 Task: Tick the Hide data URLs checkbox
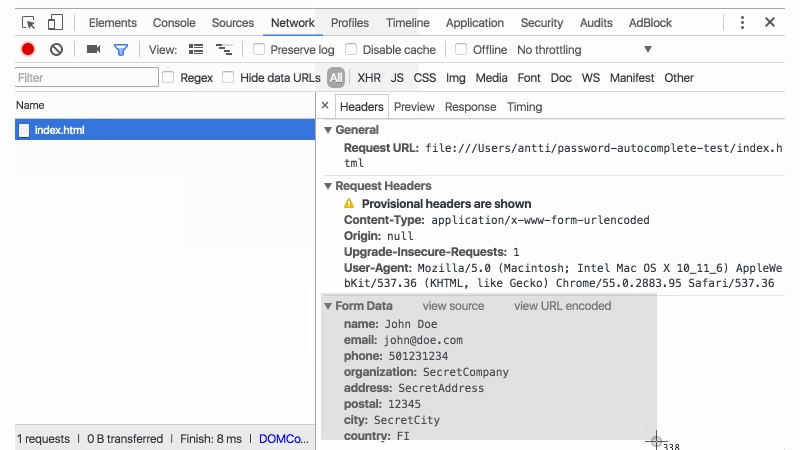click(x=229, y=77)
